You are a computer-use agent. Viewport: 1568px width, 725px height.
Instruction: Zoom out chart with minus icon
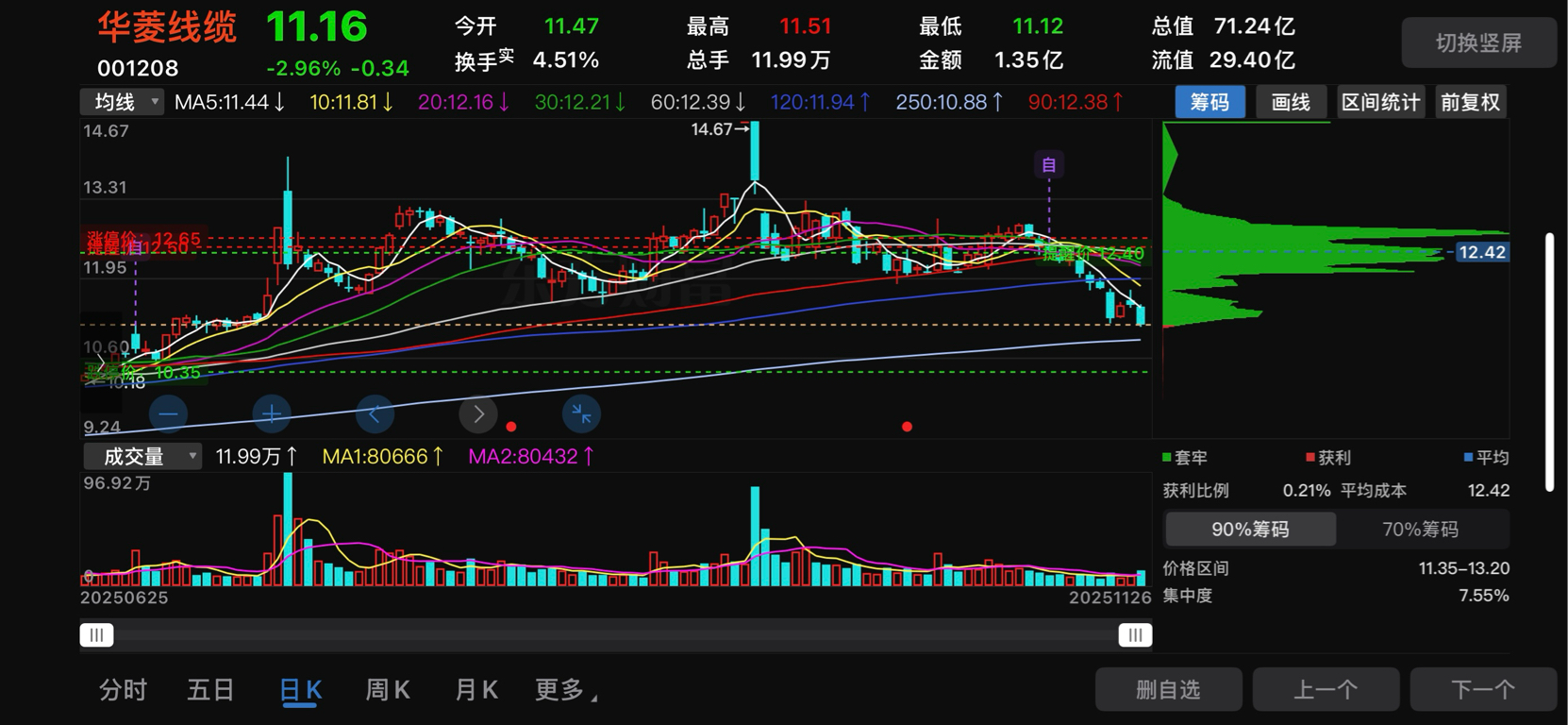(169, 413)
